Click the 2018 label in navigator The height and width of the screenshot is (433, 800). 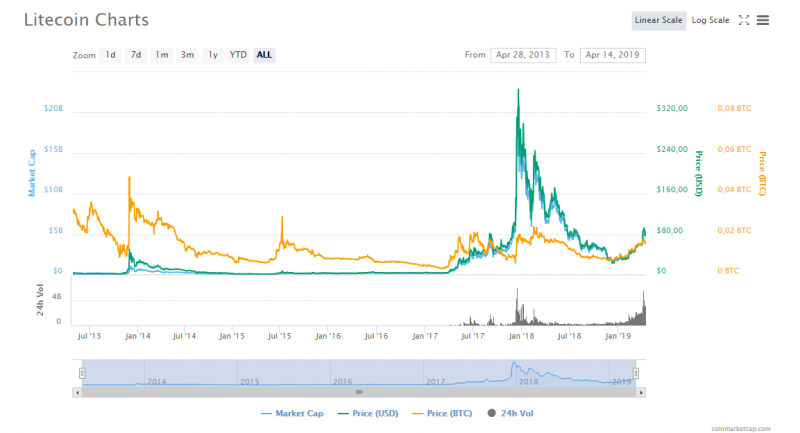click(529, 381)
